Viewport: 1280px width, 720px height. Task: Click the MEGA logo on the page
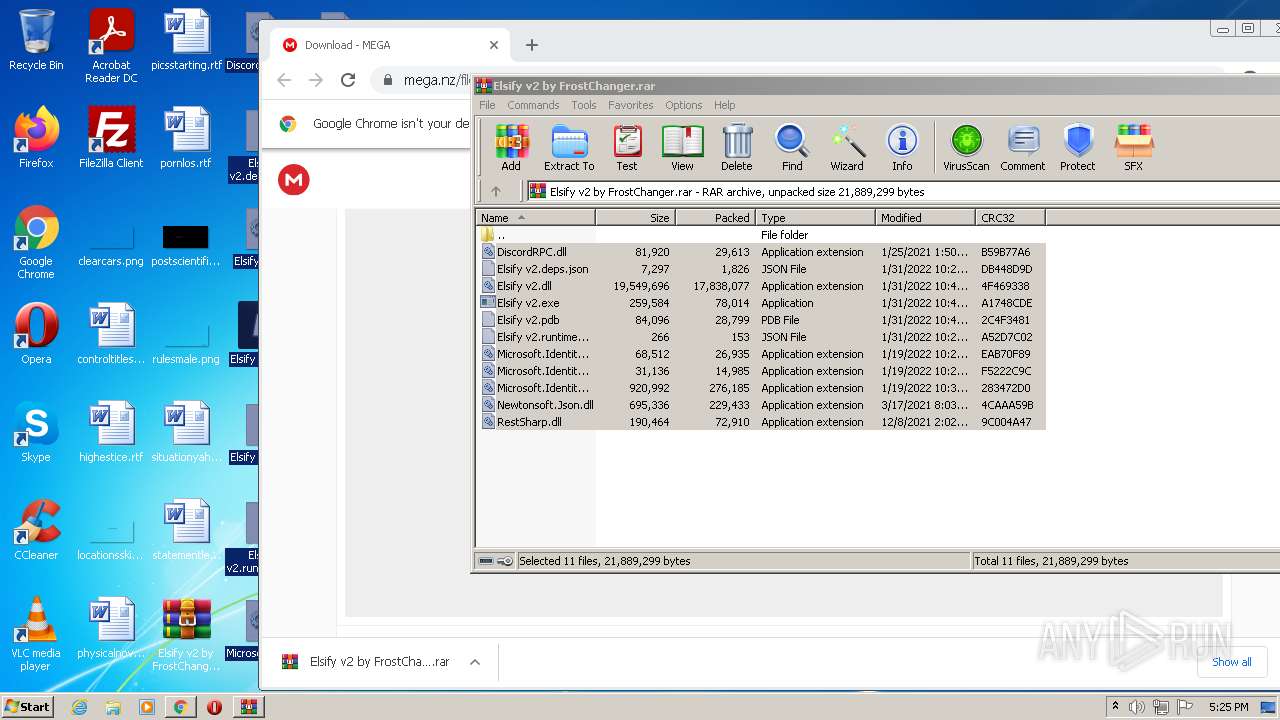click(294, 180)
